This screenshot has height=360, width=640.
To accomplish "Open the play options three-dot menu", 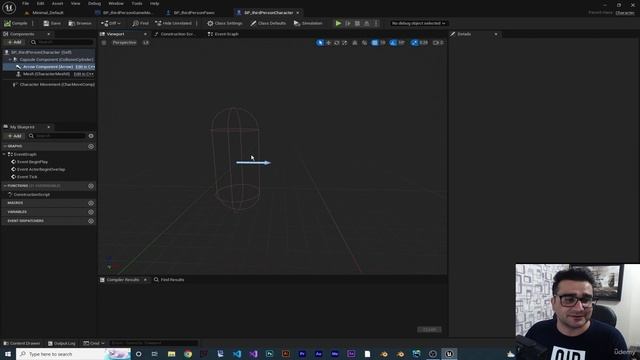I will pos(376,23).
